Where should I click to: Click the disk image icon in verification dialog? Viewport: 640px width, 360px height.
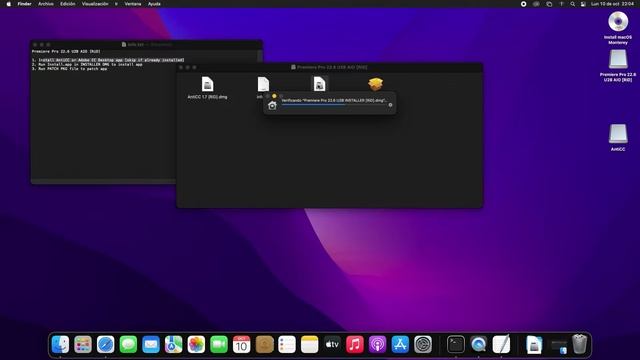tap(272, 105)
